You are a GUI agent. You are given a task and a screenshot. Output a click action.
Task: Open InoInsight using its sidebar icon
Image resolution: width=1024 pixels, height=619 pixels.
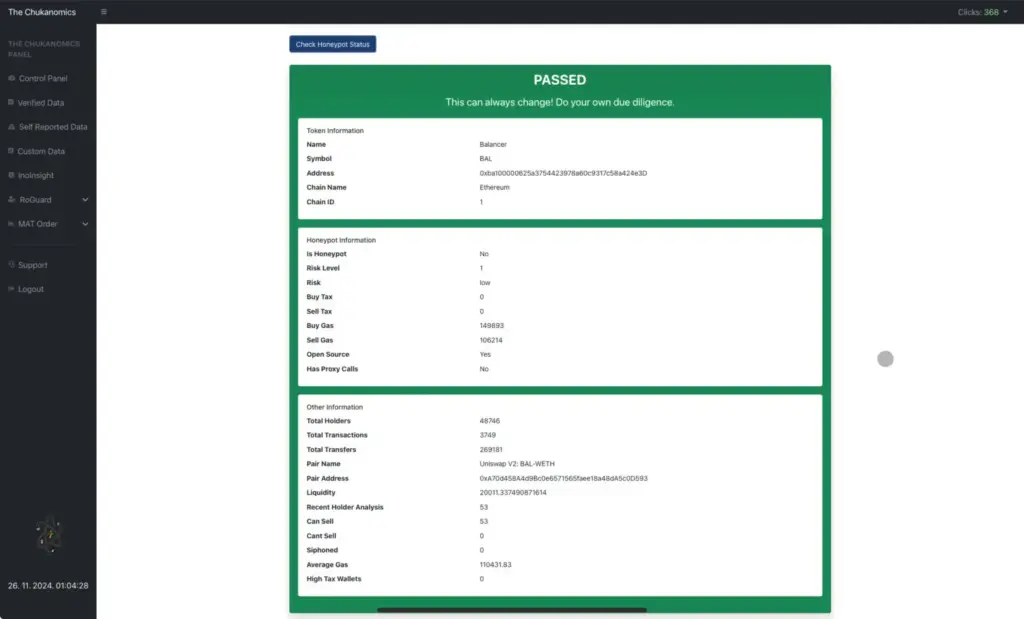[11, 175]
